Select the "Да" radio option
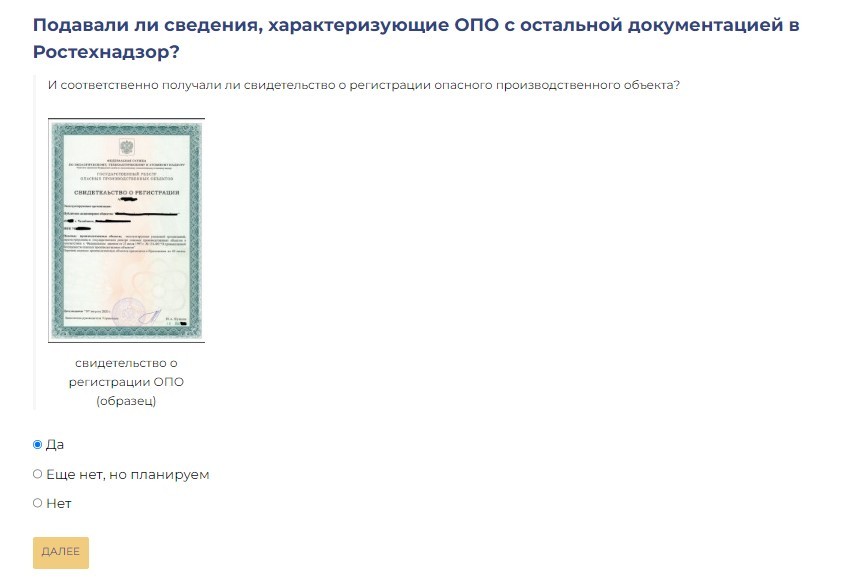The width and height of the screenshot is (843, 588). (x=37, y=444)
